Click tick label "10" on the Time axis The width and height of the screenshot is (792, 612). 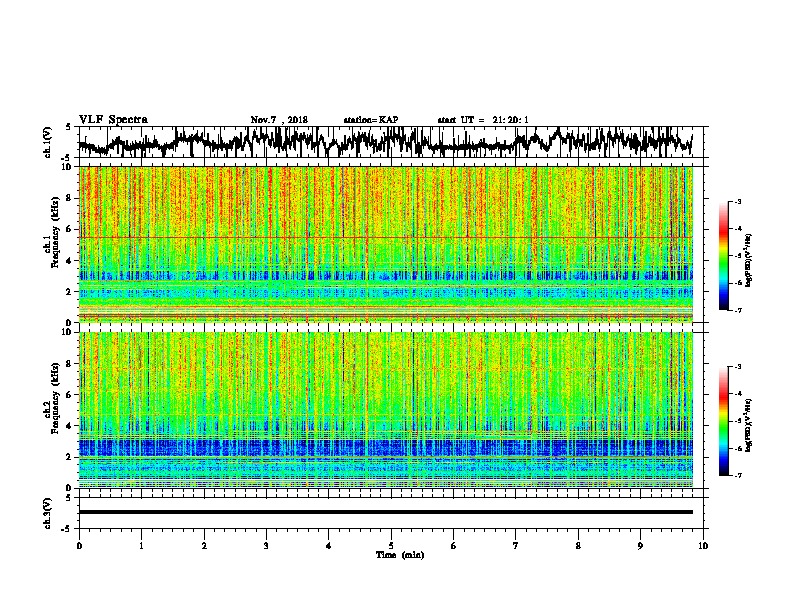point(703,546)
